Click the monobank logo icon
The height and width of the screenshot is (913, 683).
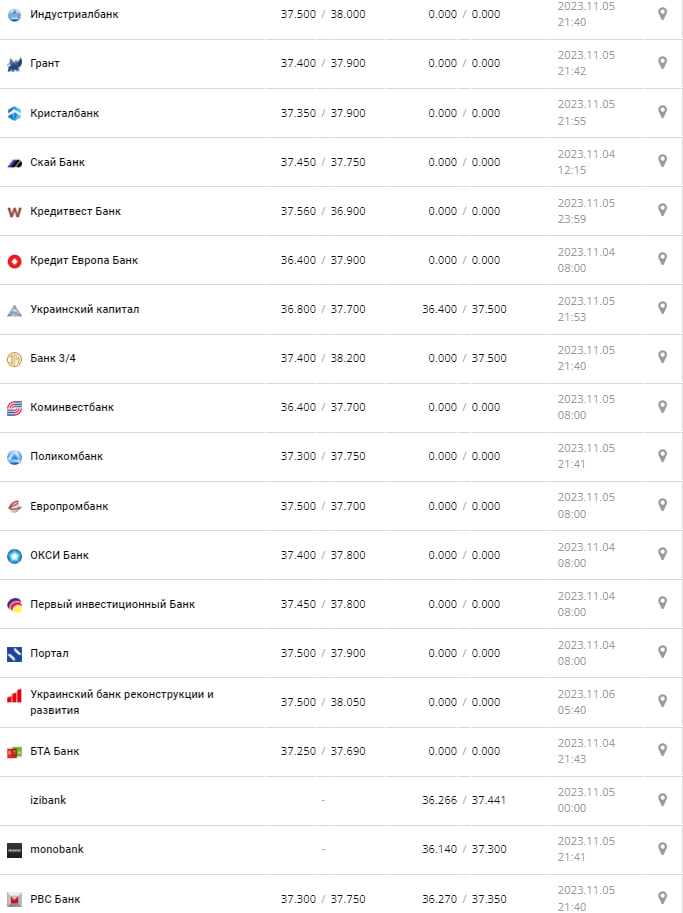pyautogui.click(x=14, y=850)
